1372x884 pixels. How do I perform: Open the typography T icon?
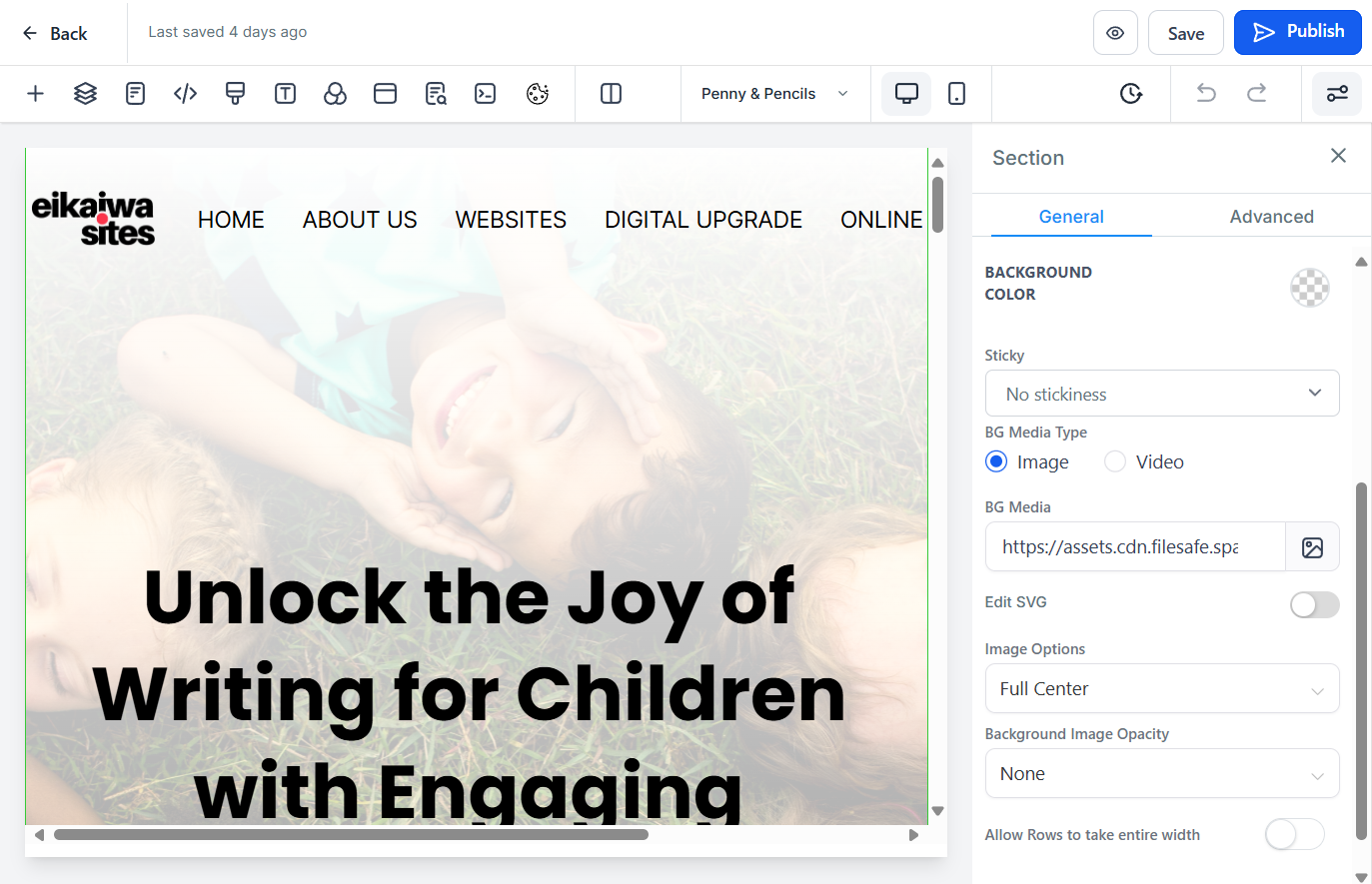pos(285,94)
